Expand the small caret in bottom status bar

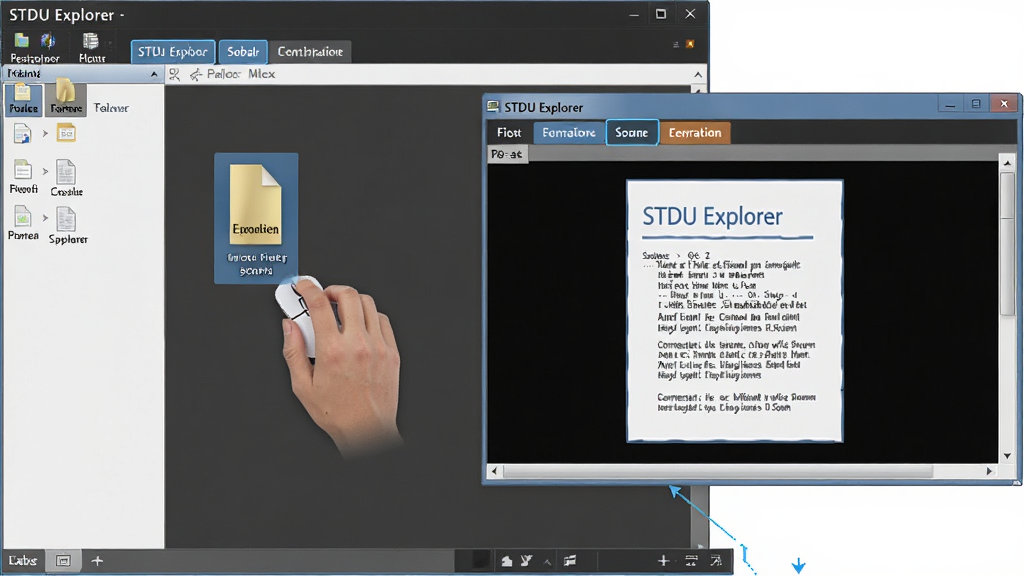pyautogui.click(x=547, y=562)
